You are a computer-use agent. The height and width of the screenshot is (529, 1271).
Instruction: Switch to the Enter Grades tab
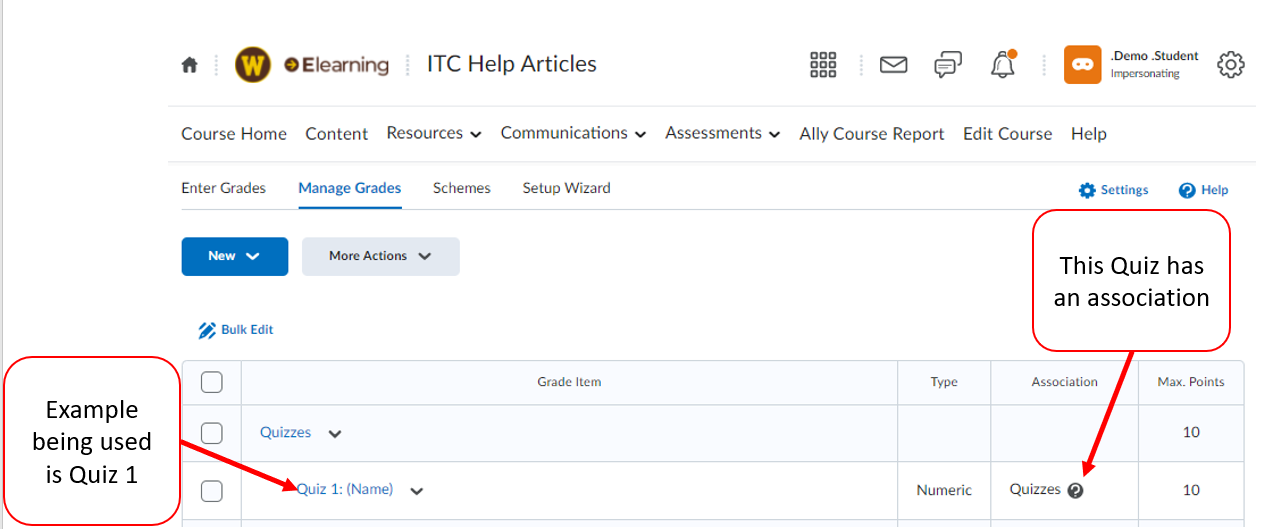224,188
